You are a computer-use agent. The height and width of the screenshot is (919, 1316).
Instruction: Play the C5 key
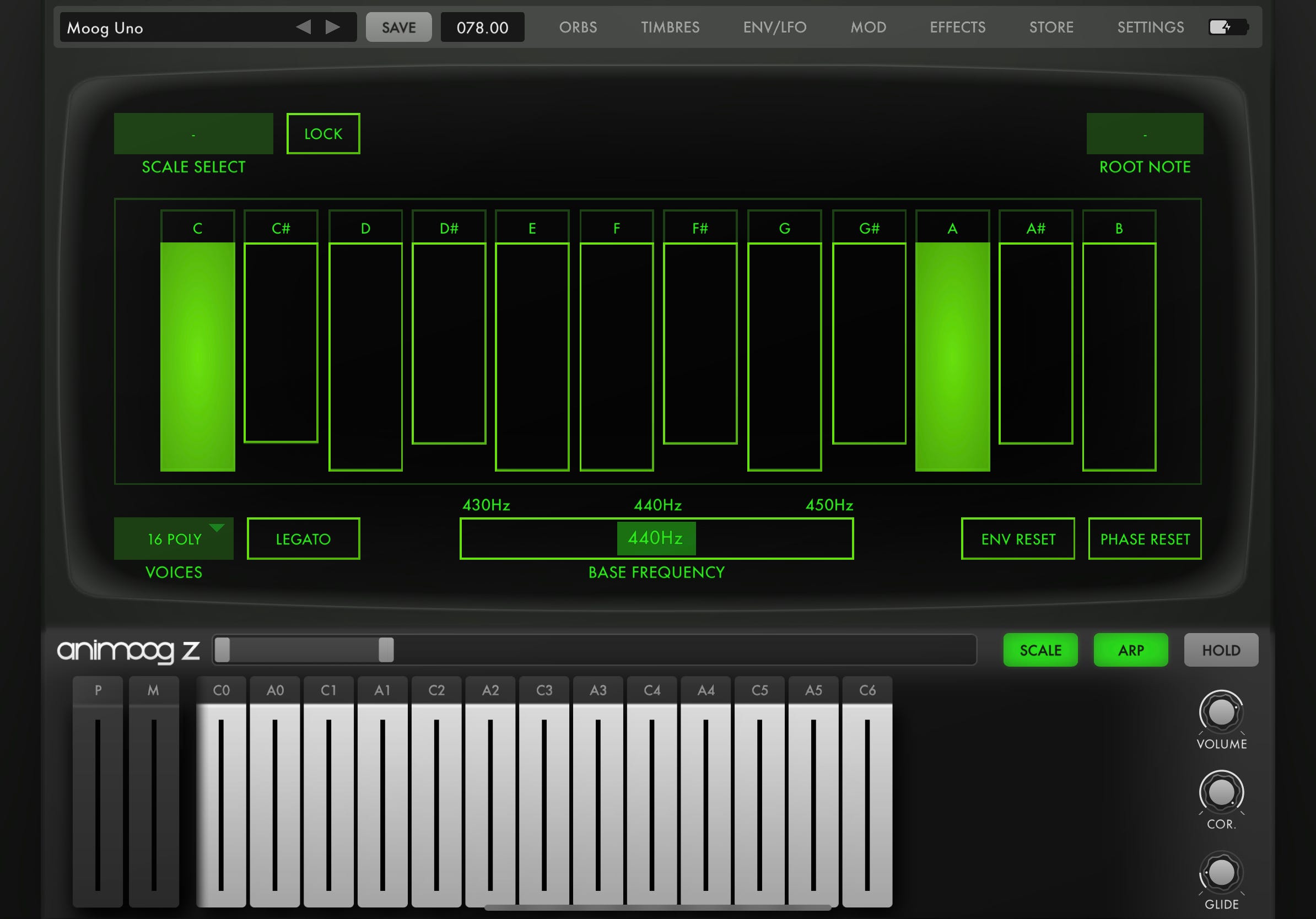pos(760,792)
